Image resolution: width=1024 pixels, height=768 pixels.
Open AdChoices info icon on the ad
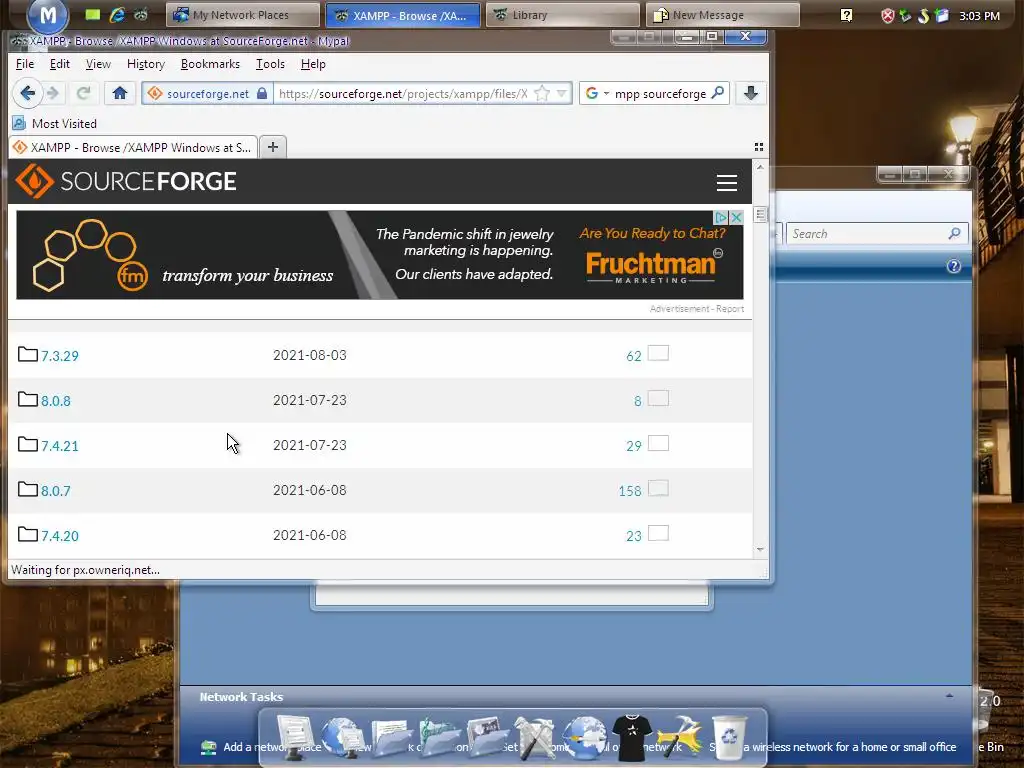[x=721, y=217]
